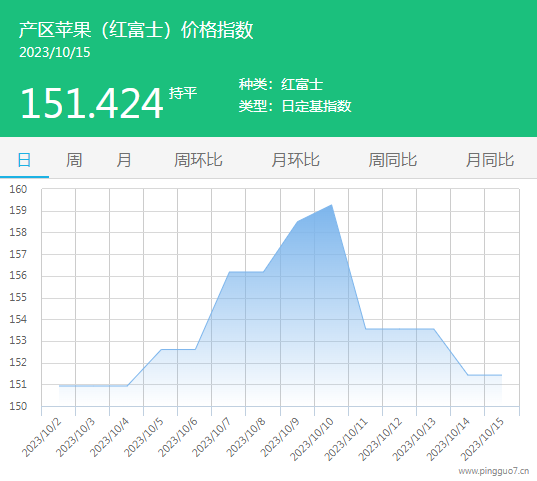Select the 日 daily tab
This screenshot has width=537, height=481.
coord(24,160)
